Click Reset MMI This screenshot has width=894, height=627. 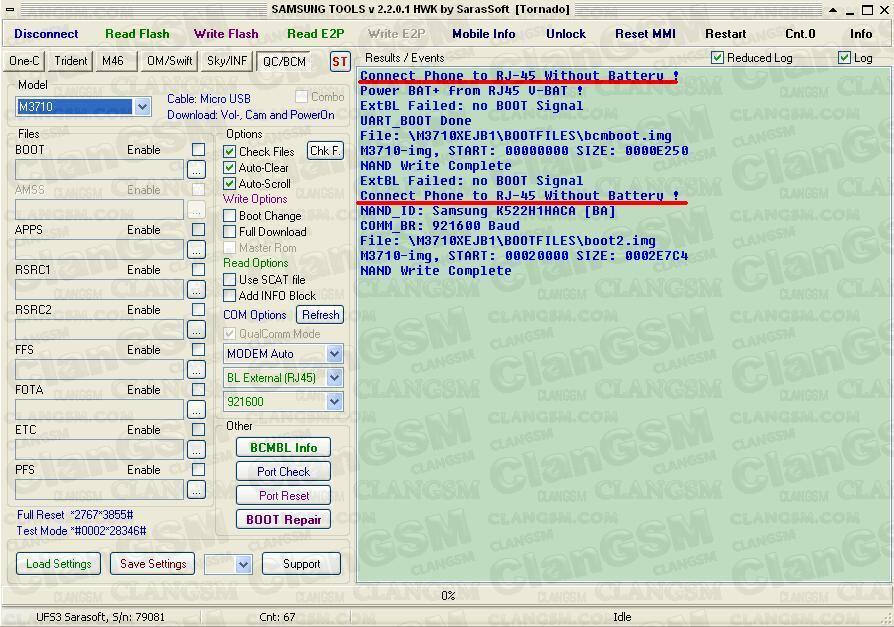645,34
